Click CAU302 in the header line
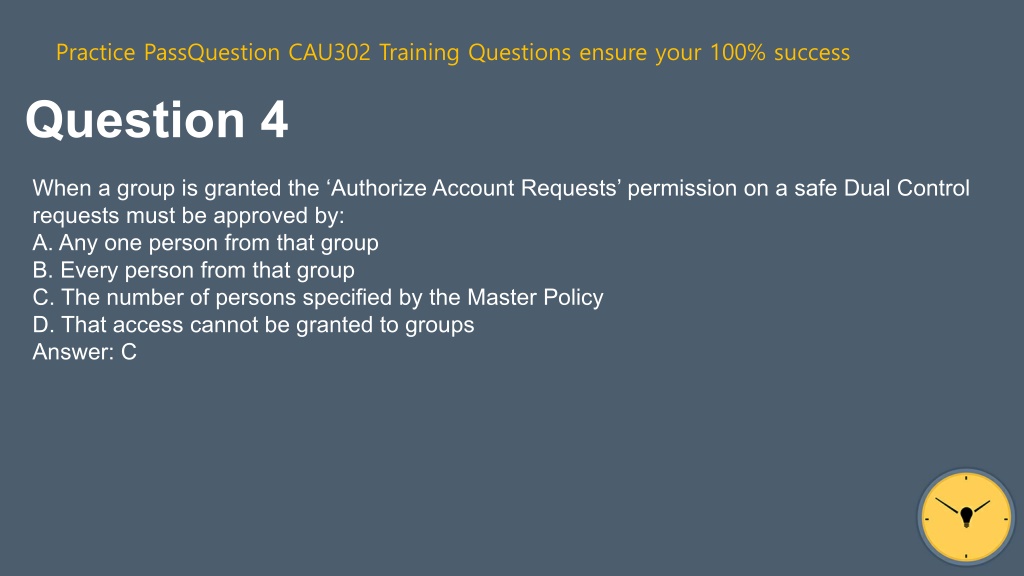The width and height of the screenshot is (1024, 576). (x=329, y=52)
